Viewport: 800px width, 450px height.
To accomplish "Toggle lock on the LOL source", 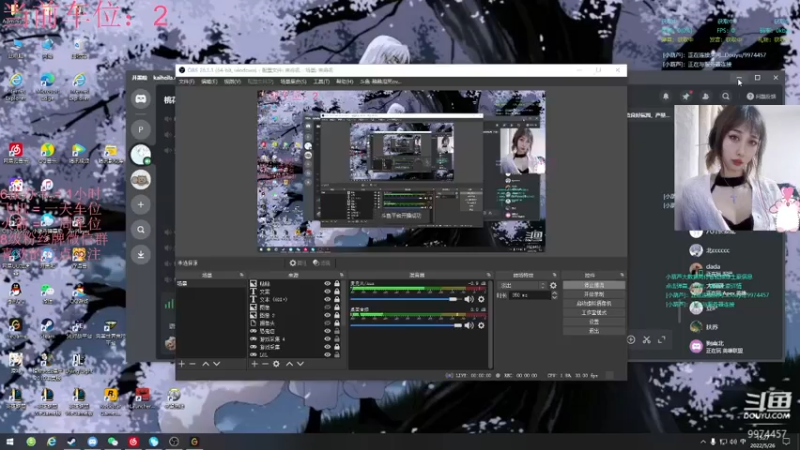I will pos(337,355).
